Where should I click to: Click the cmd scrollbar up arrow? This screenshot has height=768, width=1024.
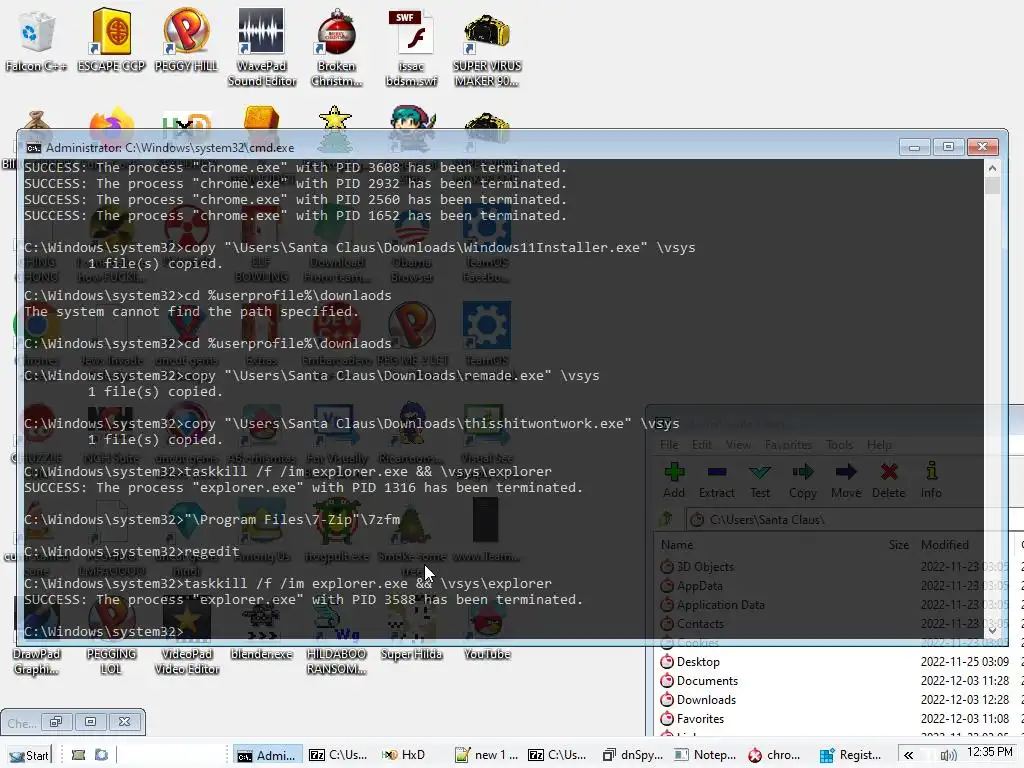993,168
